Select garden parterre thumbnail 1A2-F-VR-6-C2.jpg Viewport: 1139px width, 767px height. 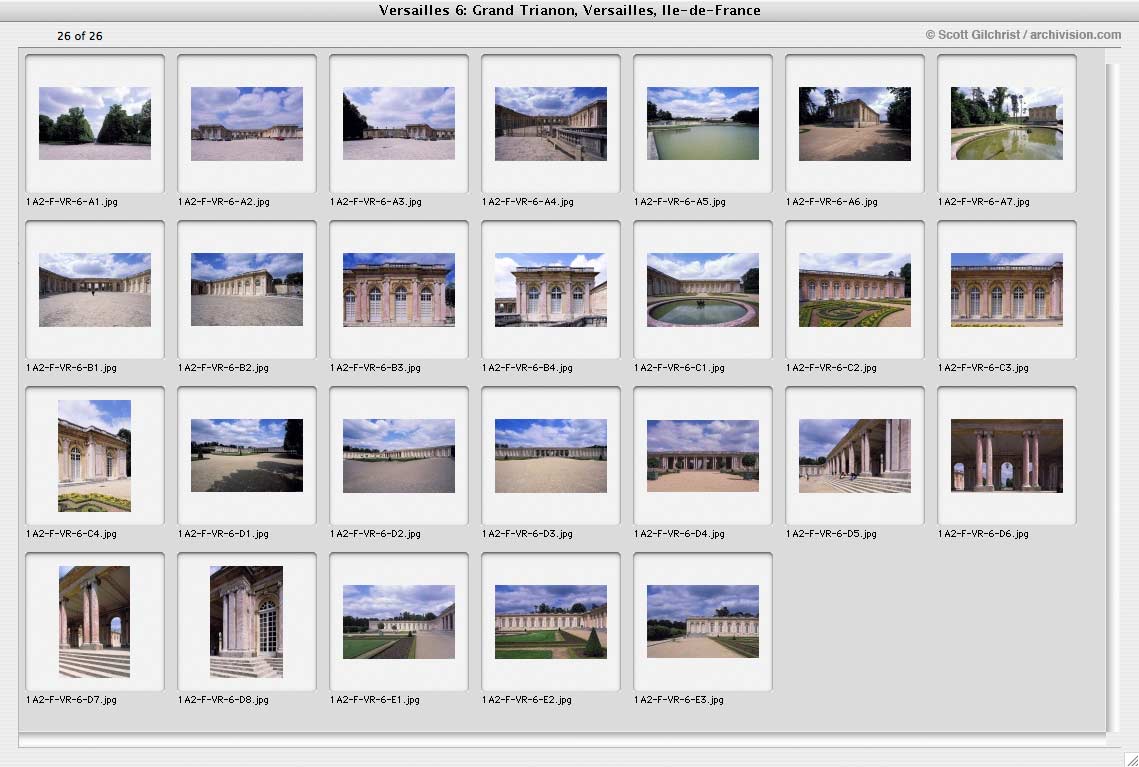click(855, 290)
